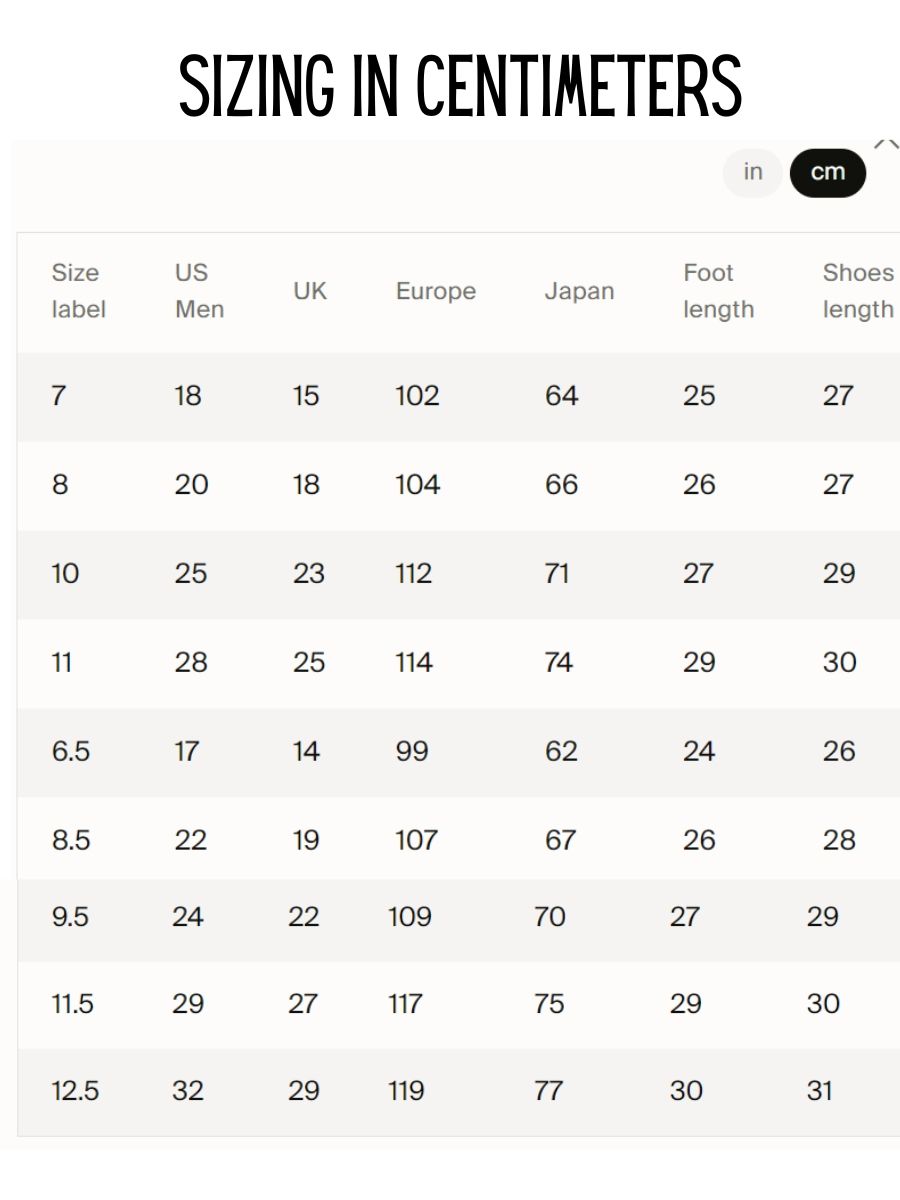Viewport: 900px width, 1200px height.
Task: Select the size label 8.5 row
Action: 458,840
